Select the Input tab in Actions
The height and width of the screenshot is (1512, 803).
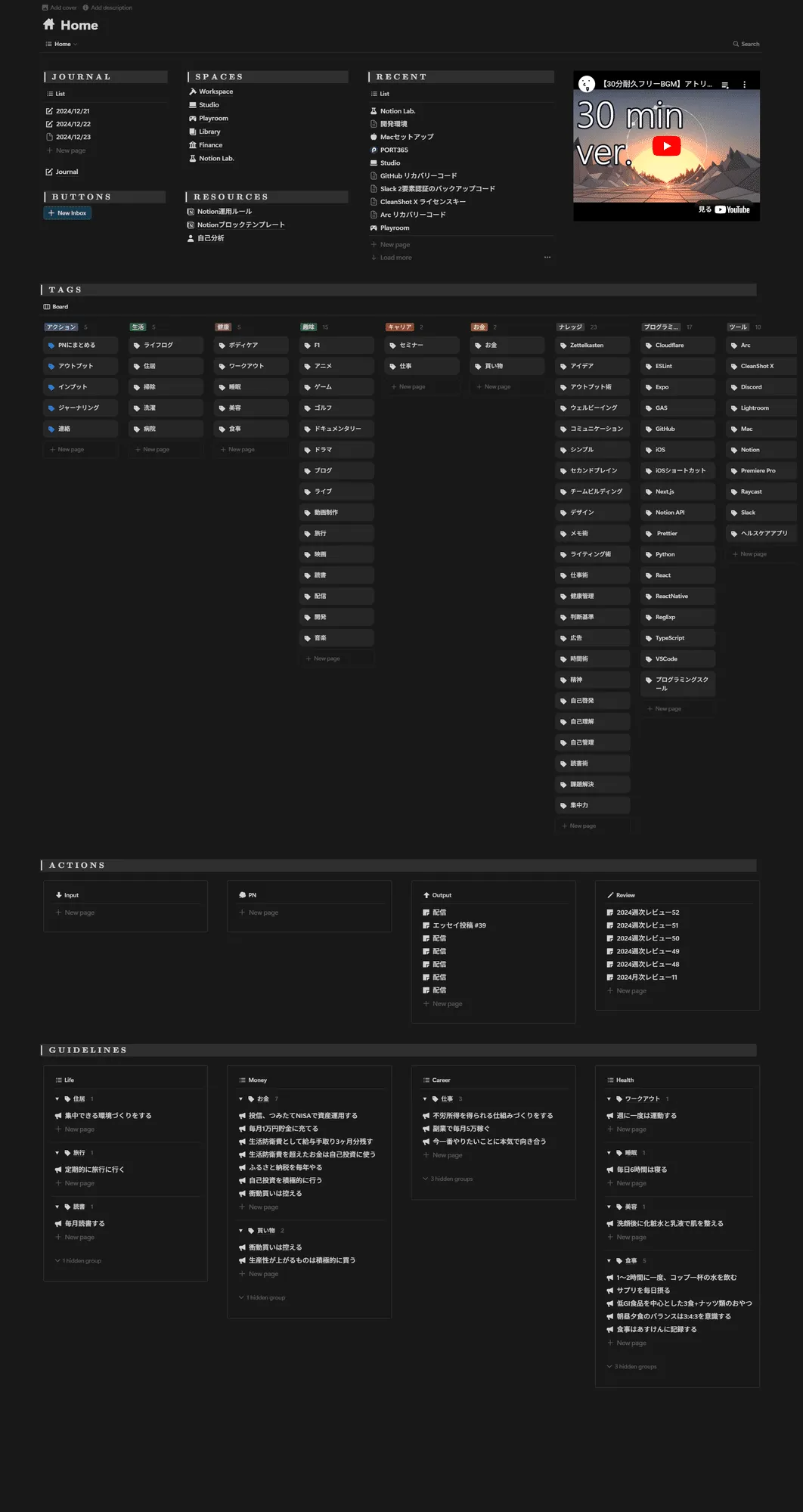[67, 895]
